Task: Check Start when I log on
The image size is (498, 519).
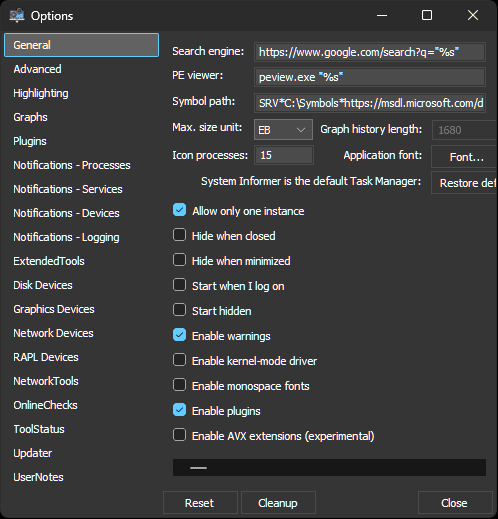Action: click(179, 285)
